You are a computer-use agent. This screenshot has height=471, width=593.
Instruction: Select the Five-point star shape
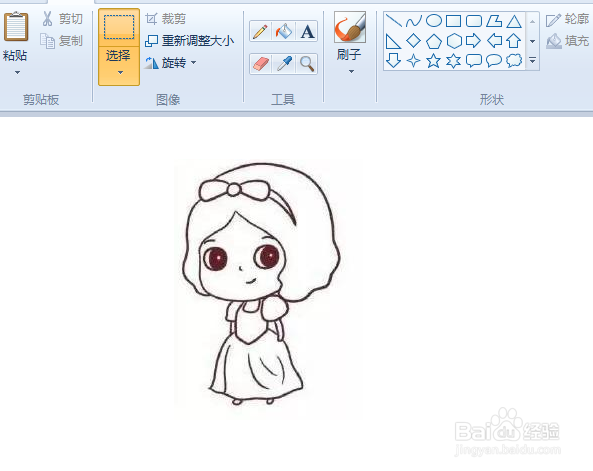pos(433,61)
